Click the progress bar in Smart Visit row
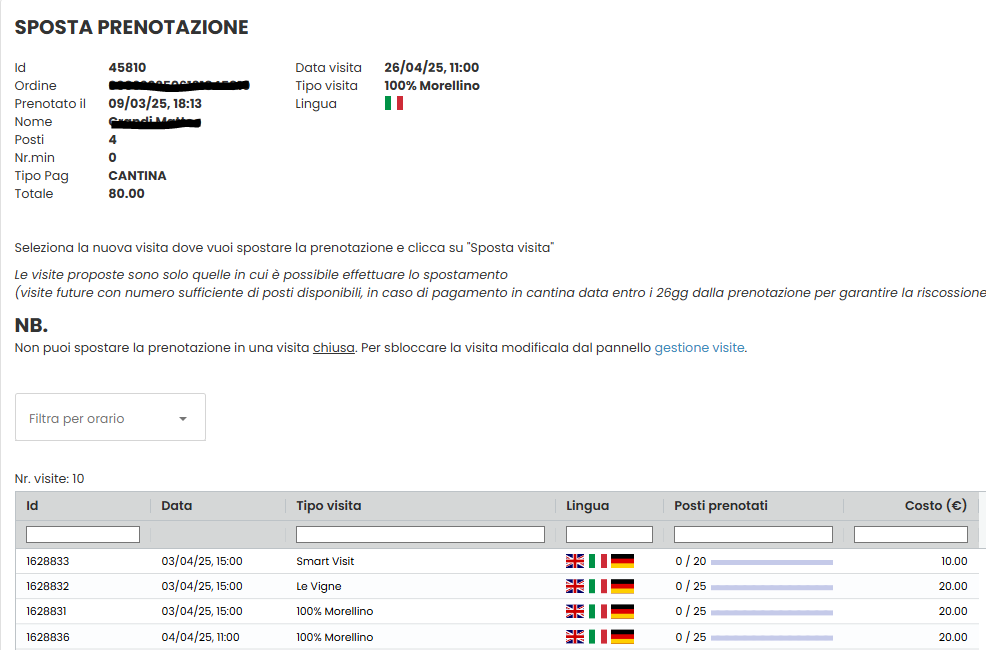Viewport: 986px width, 650px height. [772, 562]
